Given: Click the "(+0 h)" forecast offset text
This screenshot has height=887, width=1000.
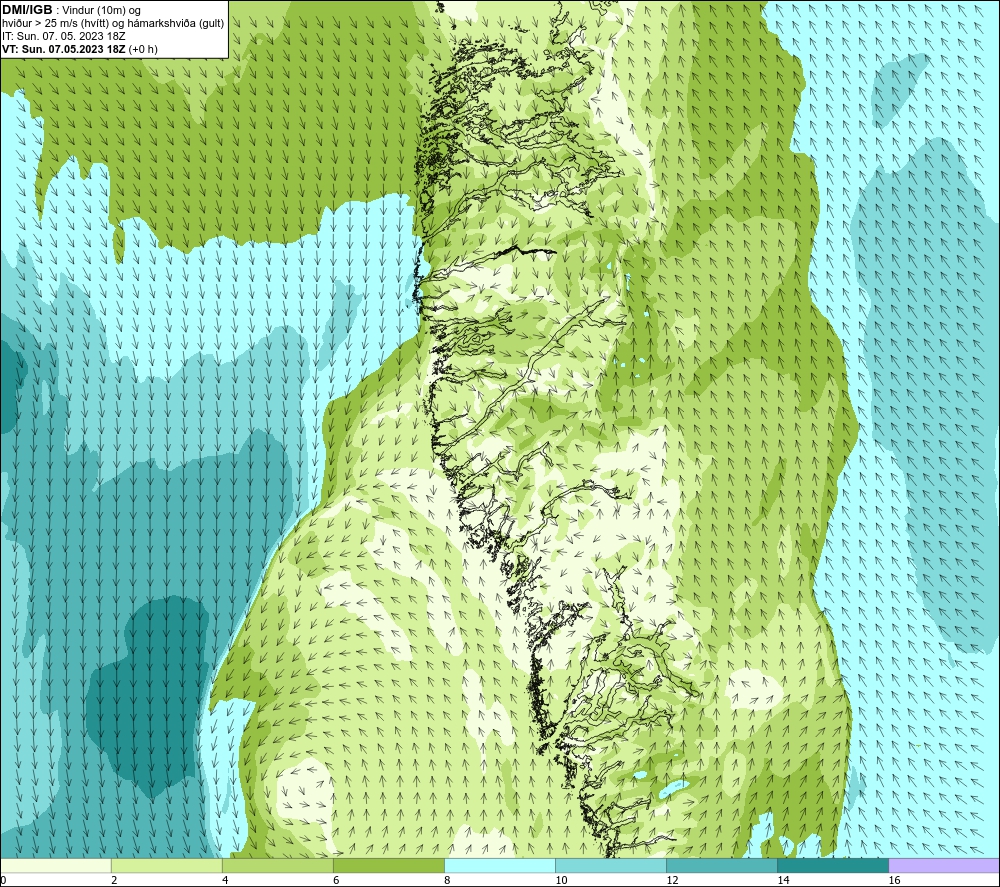Looking at the screenshot, I should (x=143, y=49).
